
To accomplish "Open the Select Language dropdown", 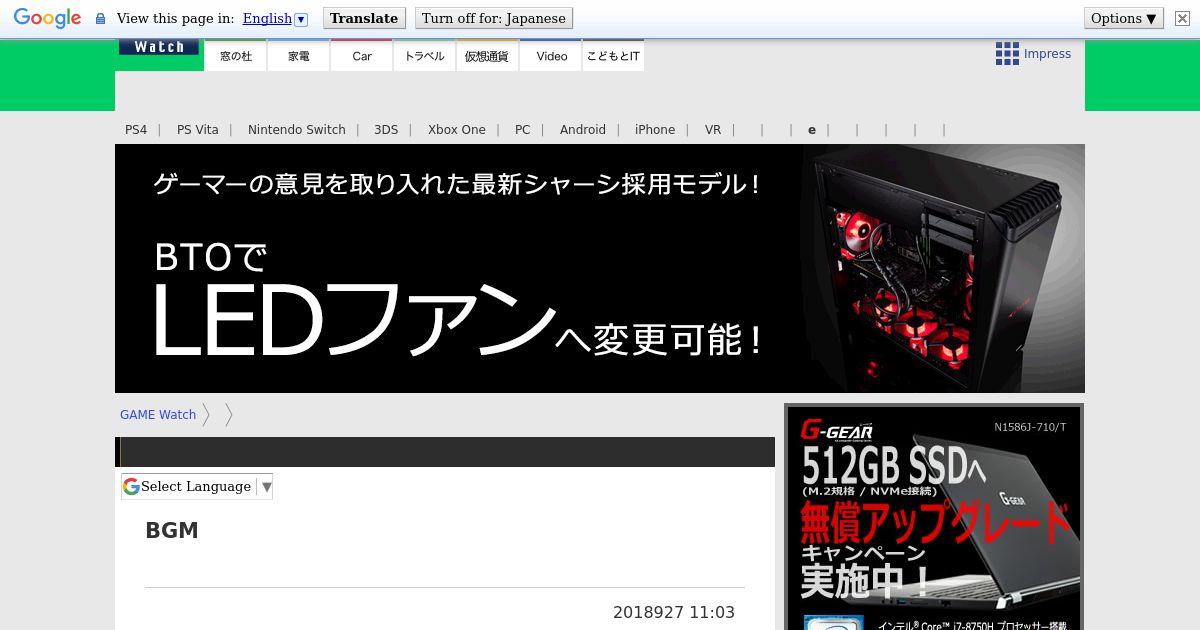I will [197, 487].
